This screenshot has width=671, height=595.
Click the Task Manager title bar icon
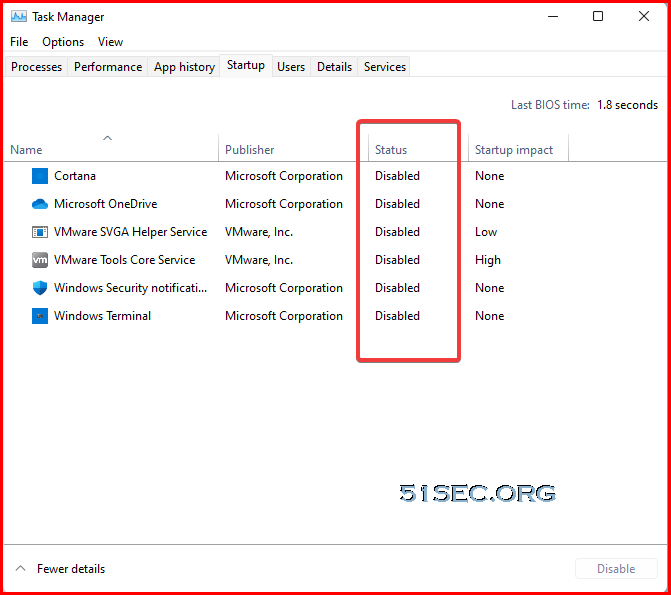pyautogui.click(x=19, y=17)
